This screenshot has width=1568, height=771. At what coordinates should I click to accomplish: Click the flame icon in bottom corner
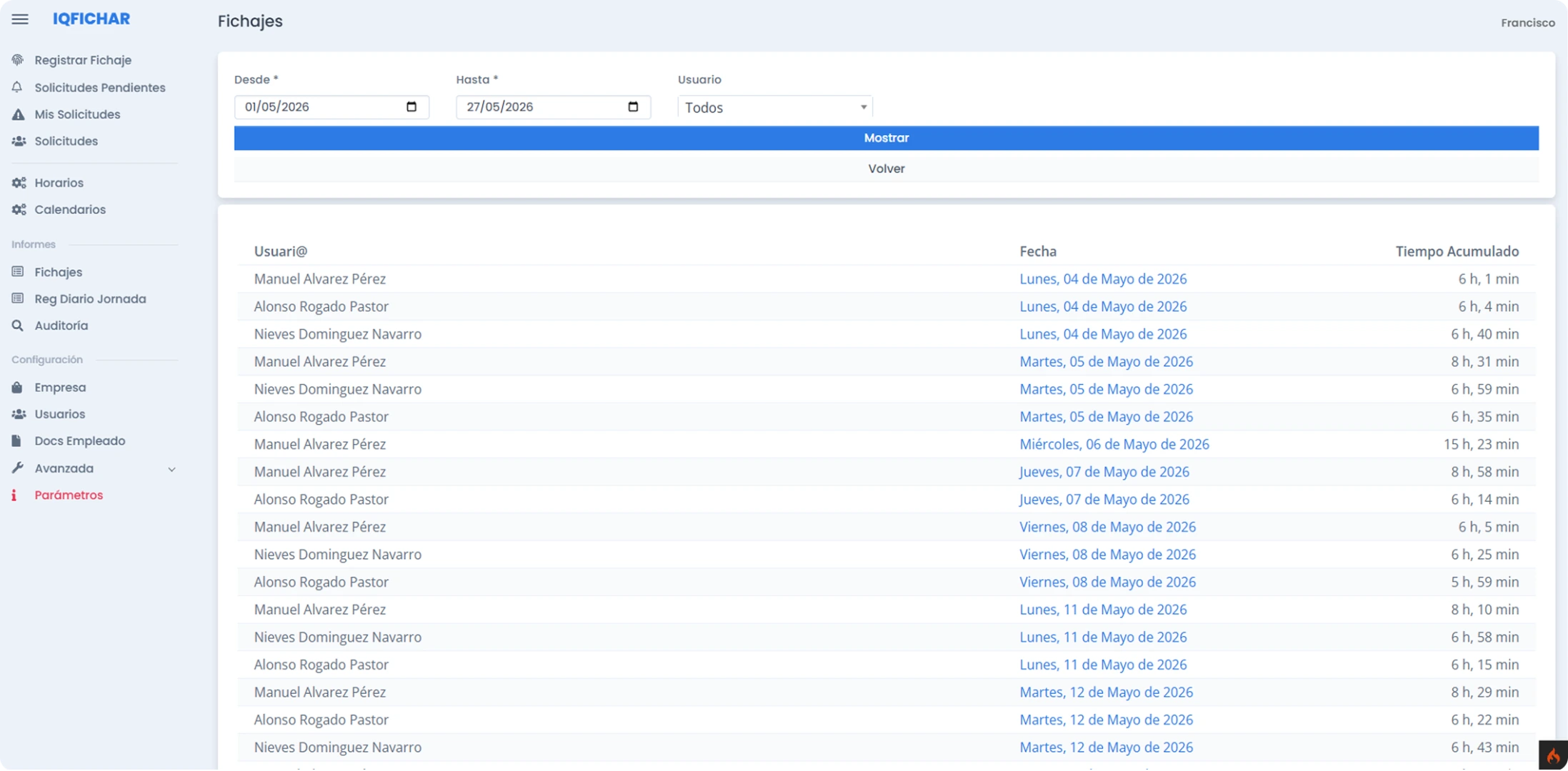1553,755
